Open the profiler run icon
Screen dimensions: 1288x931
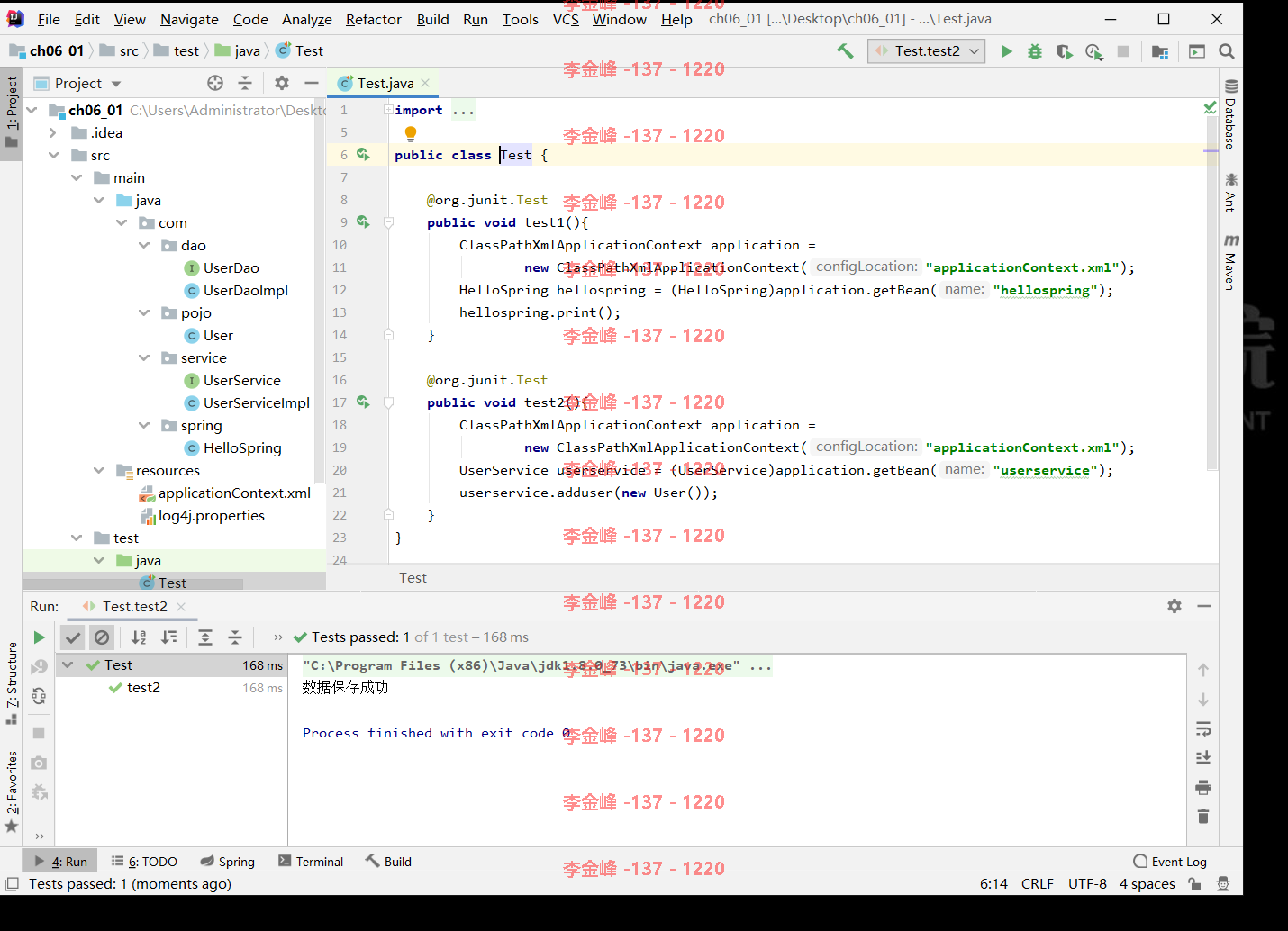click(x=1093, y=51)
